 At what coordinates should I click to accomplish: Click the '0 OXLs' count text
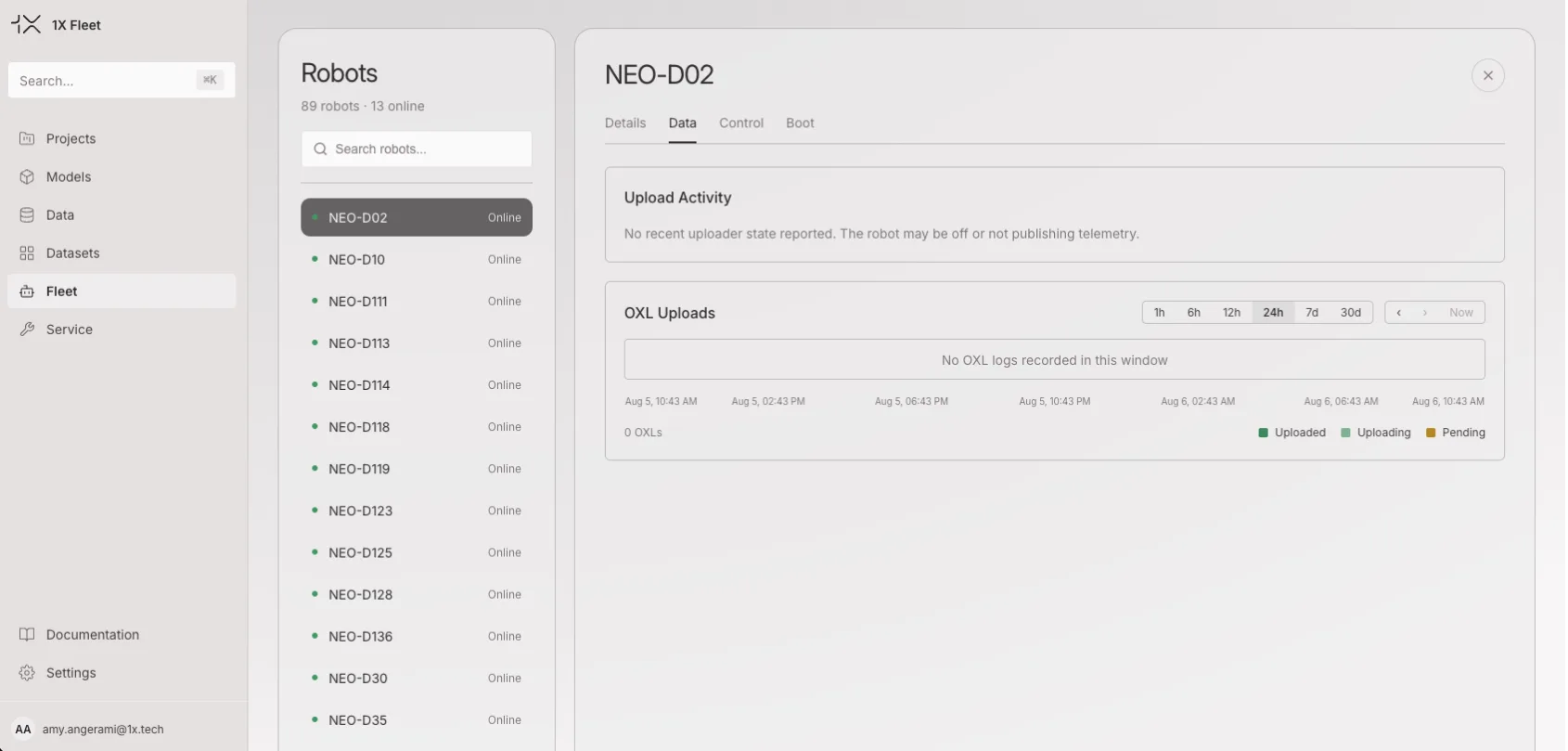click(643, 433)
